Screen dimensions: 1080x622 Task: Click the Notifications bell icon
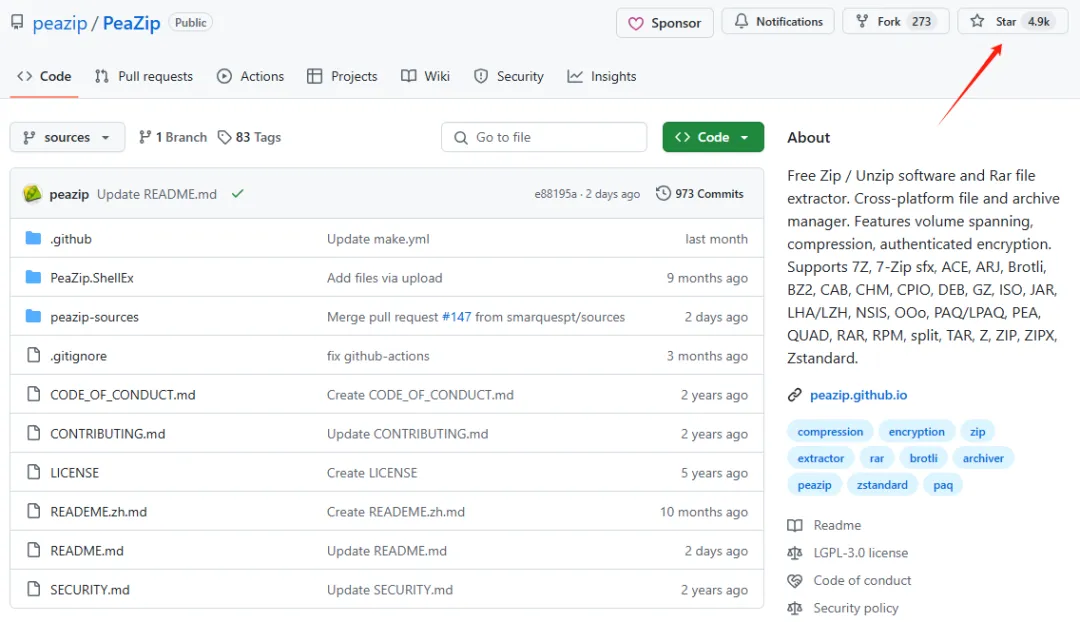coord(741,21)
